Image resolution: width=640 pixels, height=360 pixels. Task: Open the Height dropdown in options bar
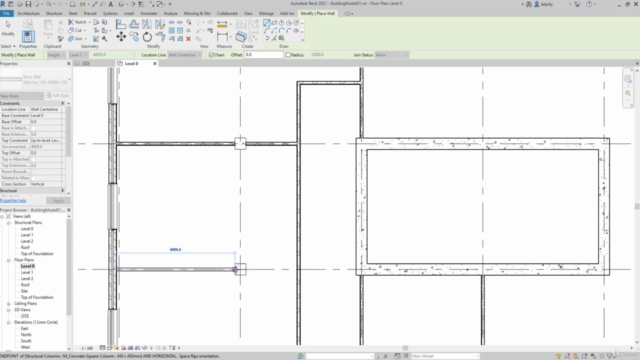56,55
